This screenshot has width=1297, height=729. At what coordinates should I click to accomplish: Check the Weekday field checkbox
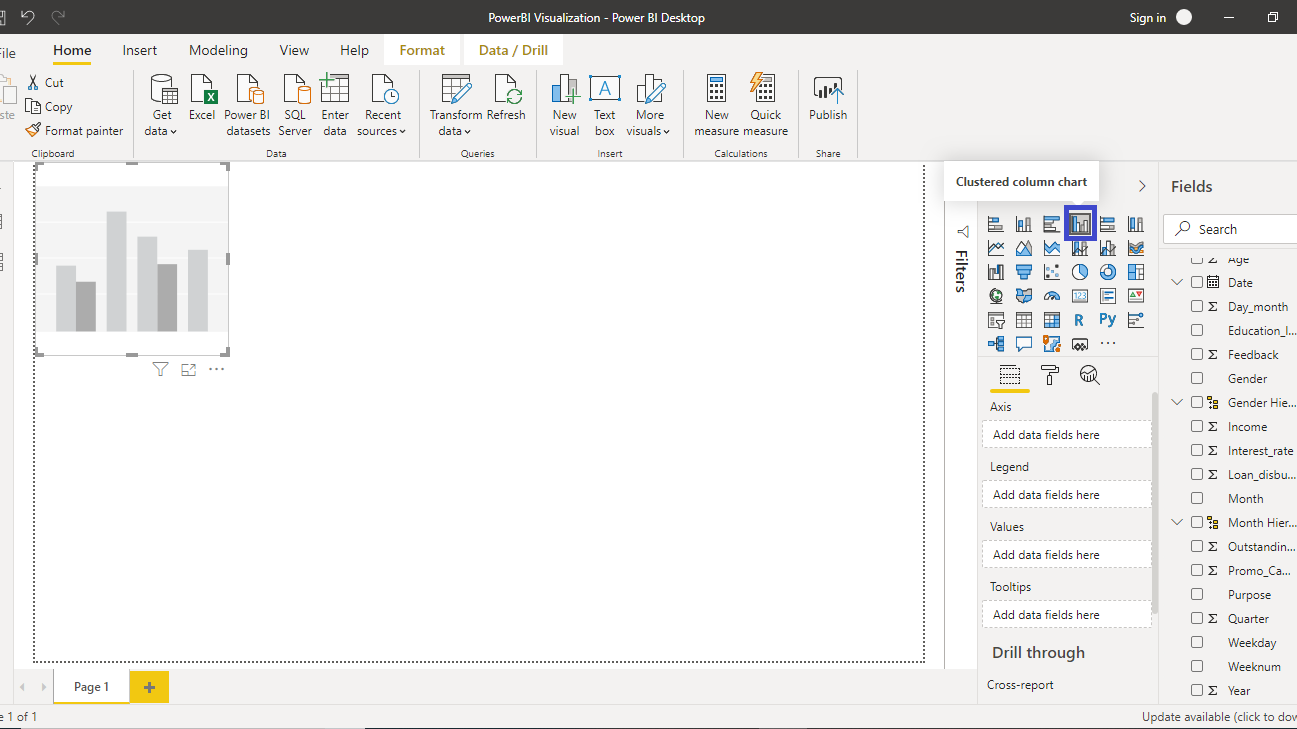(x=1197, y=642)
